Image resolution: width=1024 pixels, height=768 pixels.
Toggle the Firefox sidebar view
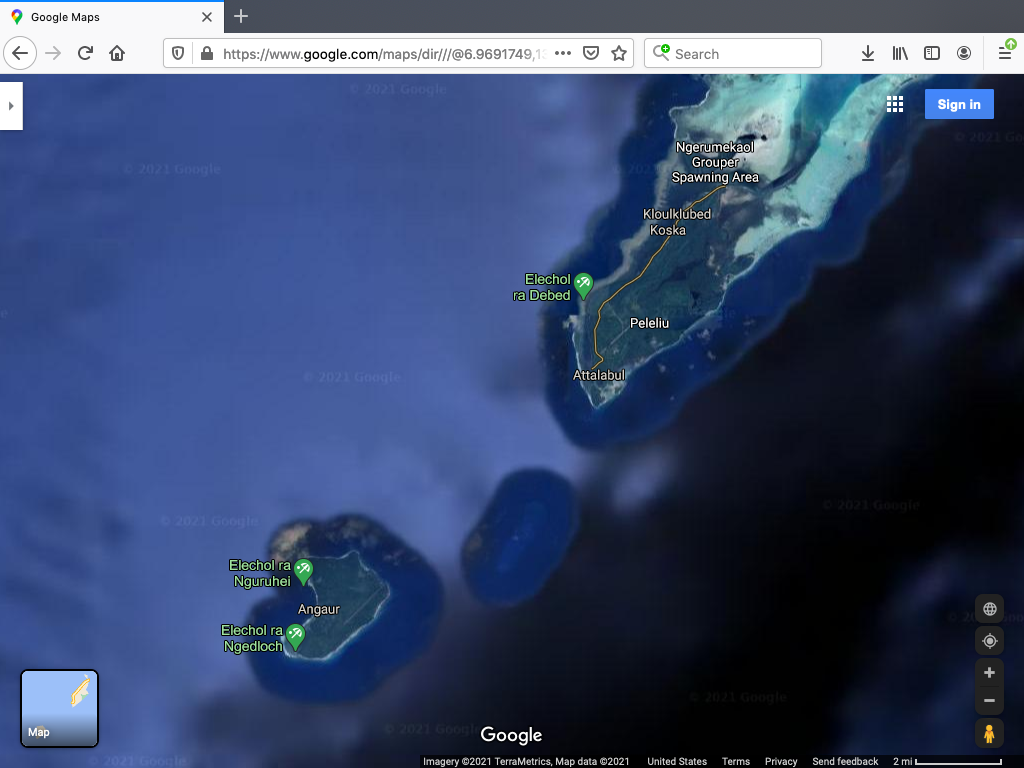[x=932, y=53]
